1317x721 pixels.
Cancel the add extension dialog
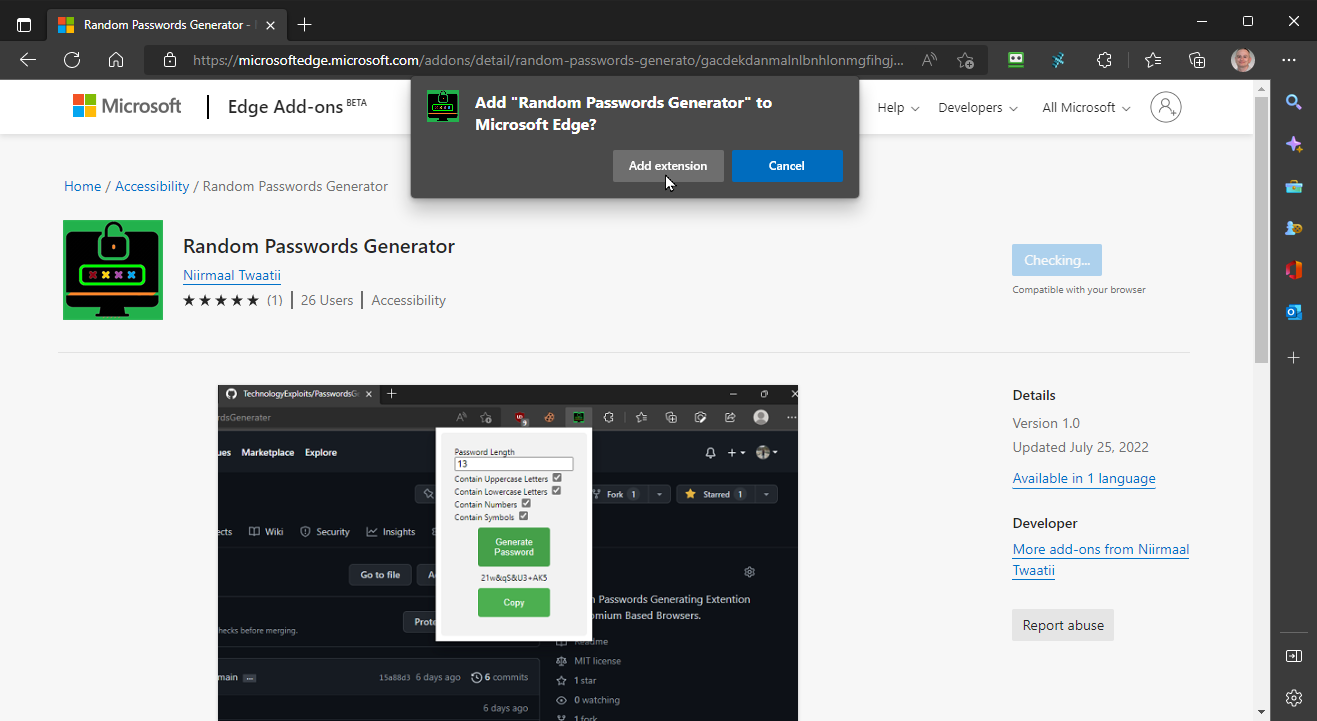point(787,166)
